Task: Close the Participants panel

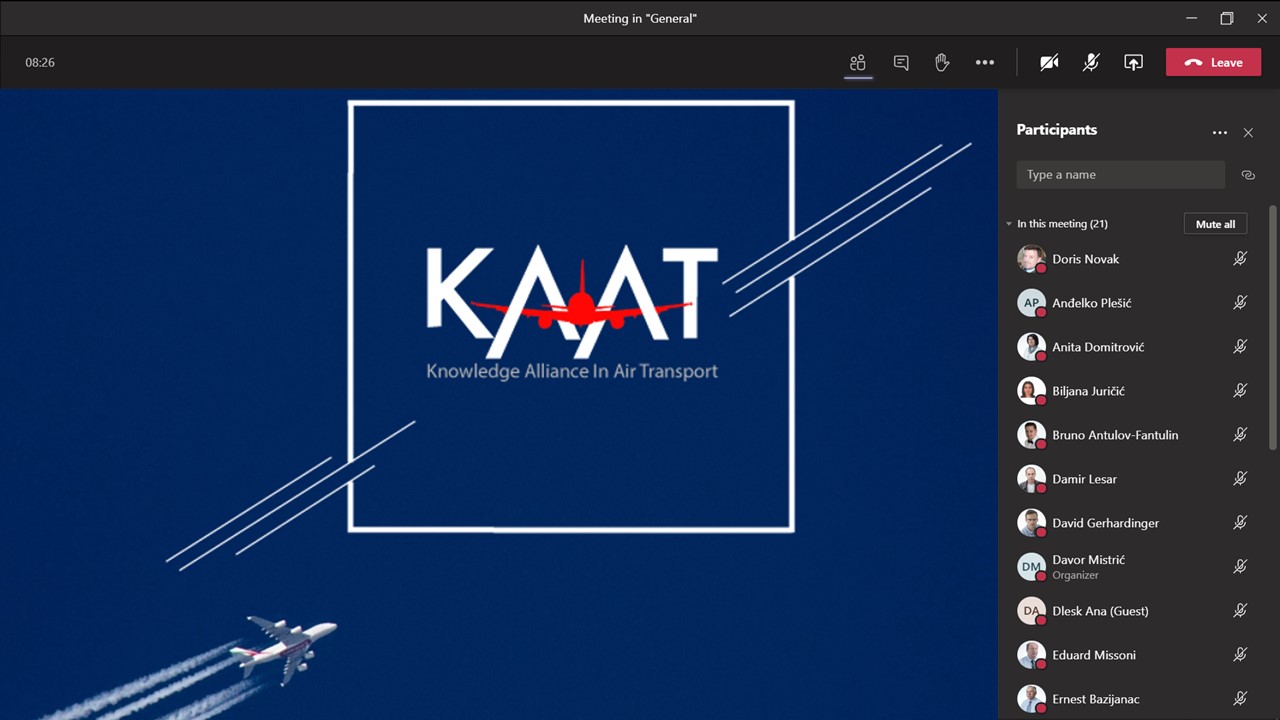Action: click(x=1248, y=132)
